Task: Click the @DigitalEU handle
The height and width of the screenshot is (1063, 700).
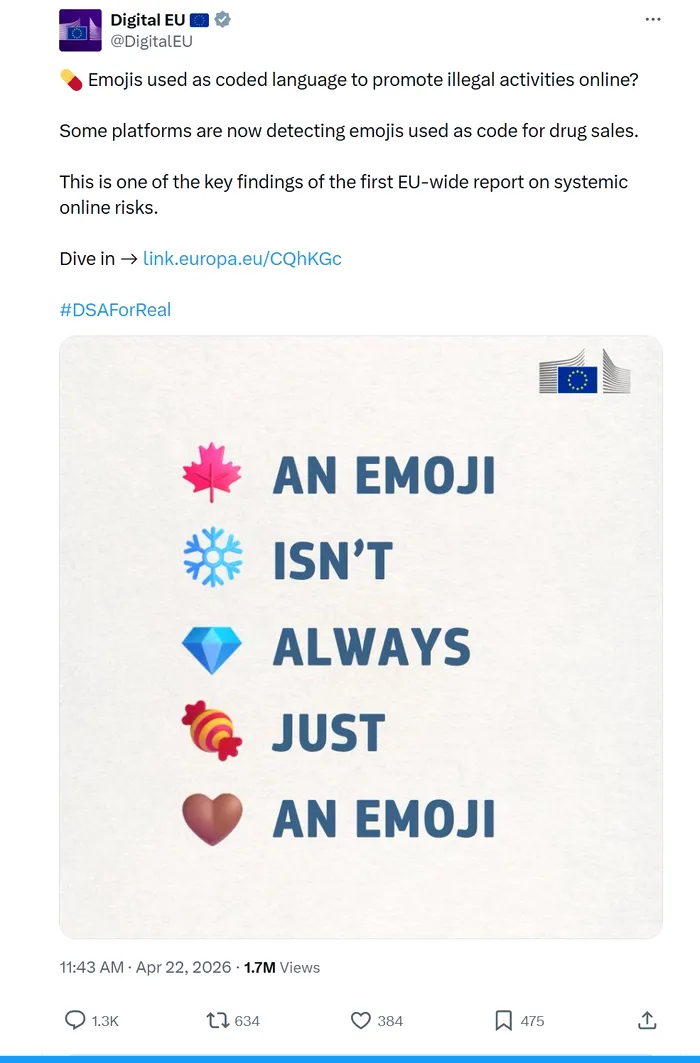Action: [151, 41]
